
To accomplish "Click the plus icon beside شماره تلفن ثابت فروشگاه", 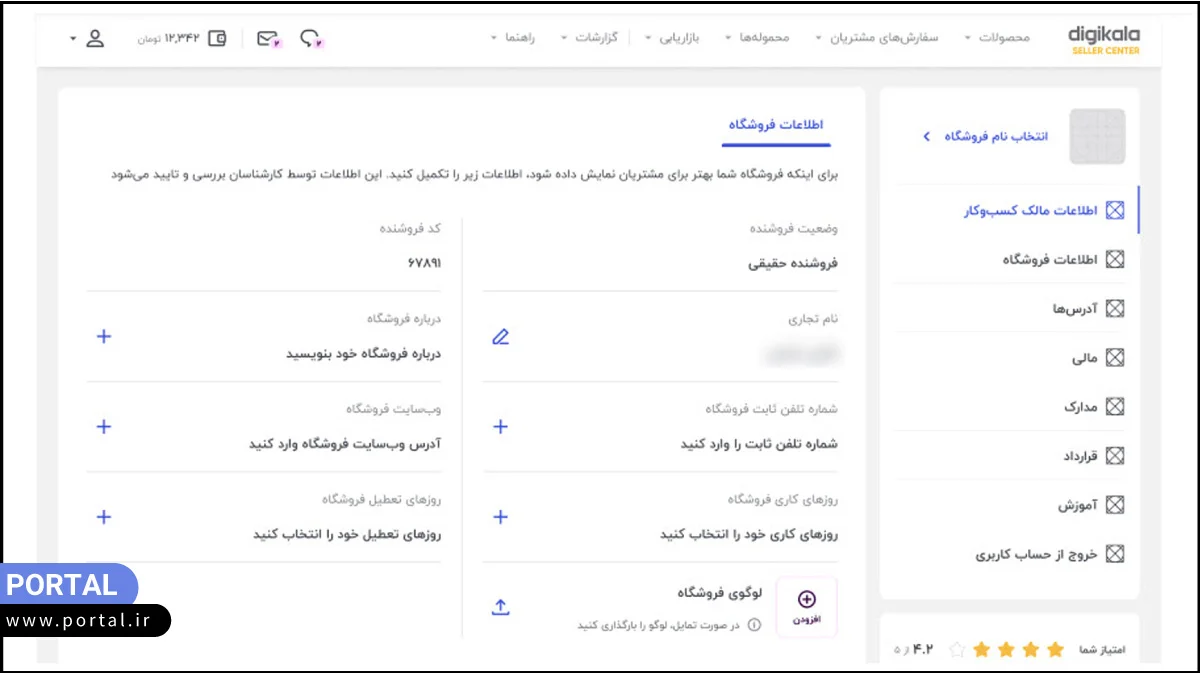I will click(x=500, y=427).
